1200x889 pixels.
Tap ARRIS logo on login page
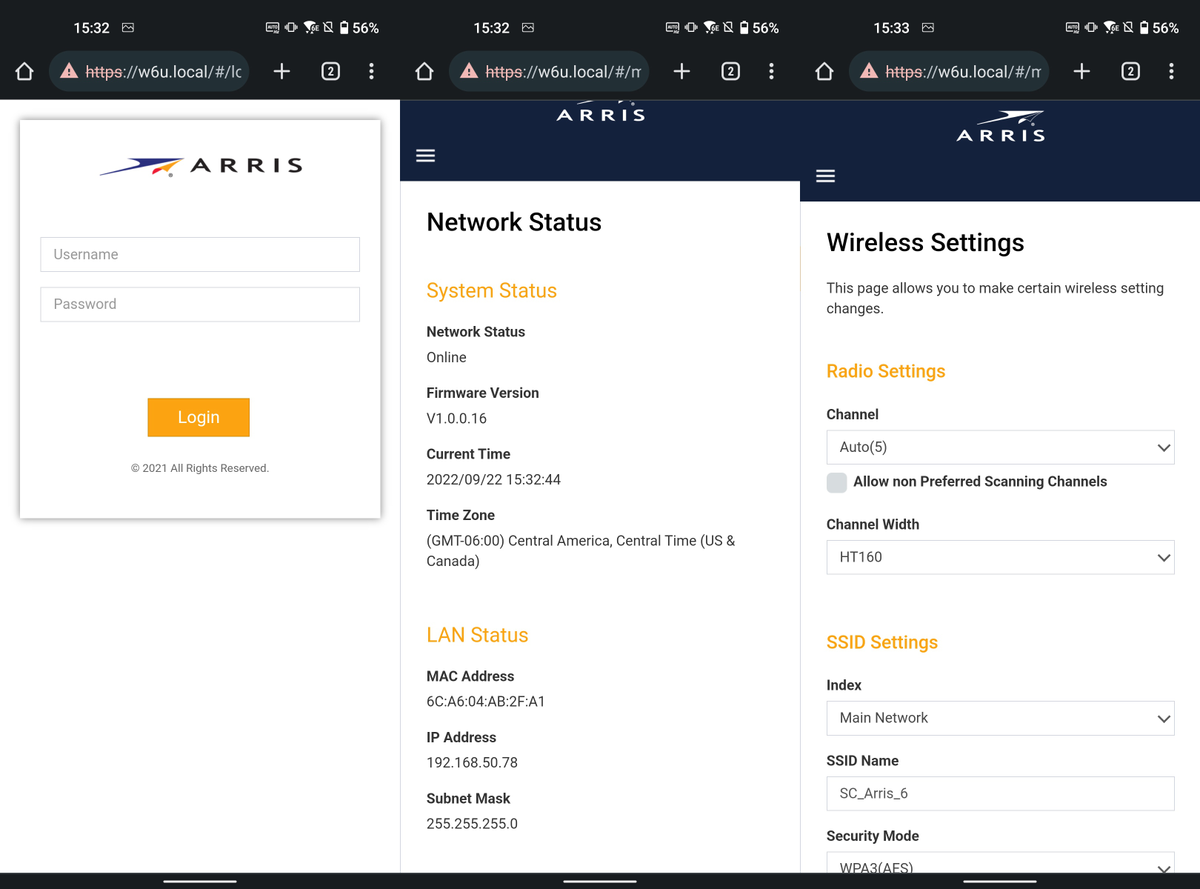click(x=200, y=166)
